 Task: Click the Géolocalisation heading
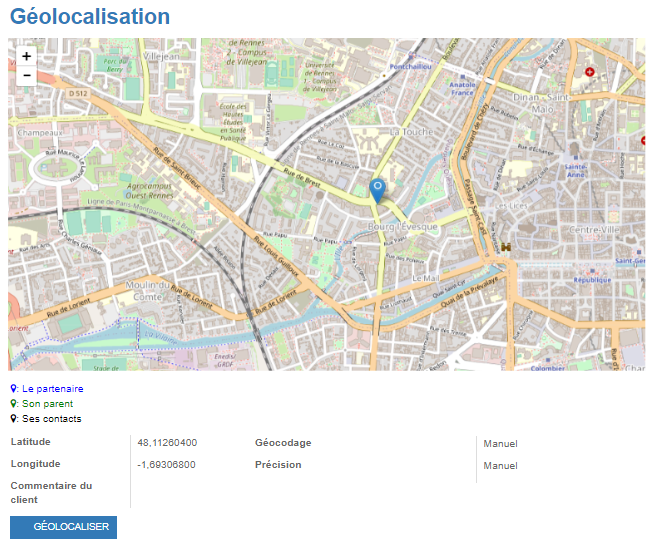pyautogui.click(x=90, y=17)
